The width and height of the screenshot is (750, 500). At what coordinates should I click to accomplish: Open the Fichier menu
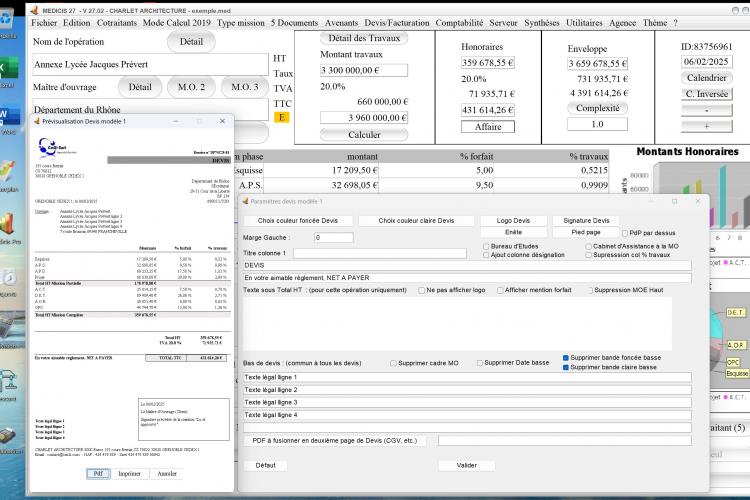pos(44,22)
